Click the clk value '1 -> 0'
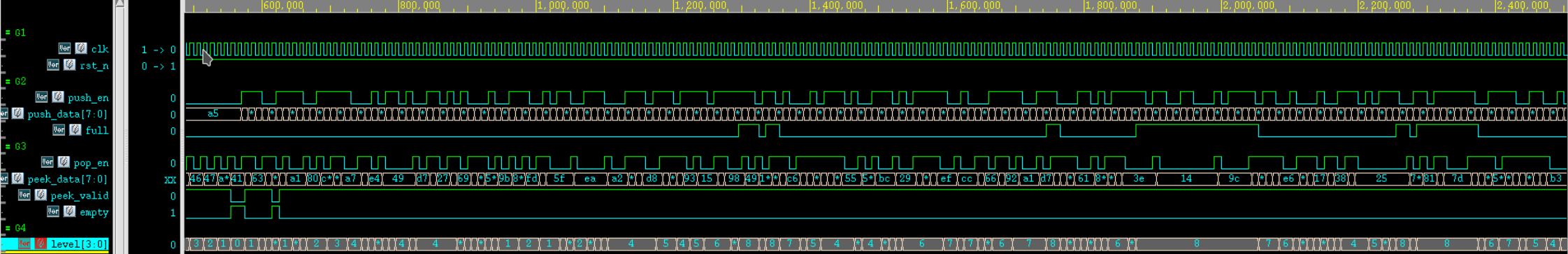 pos(159,50)
